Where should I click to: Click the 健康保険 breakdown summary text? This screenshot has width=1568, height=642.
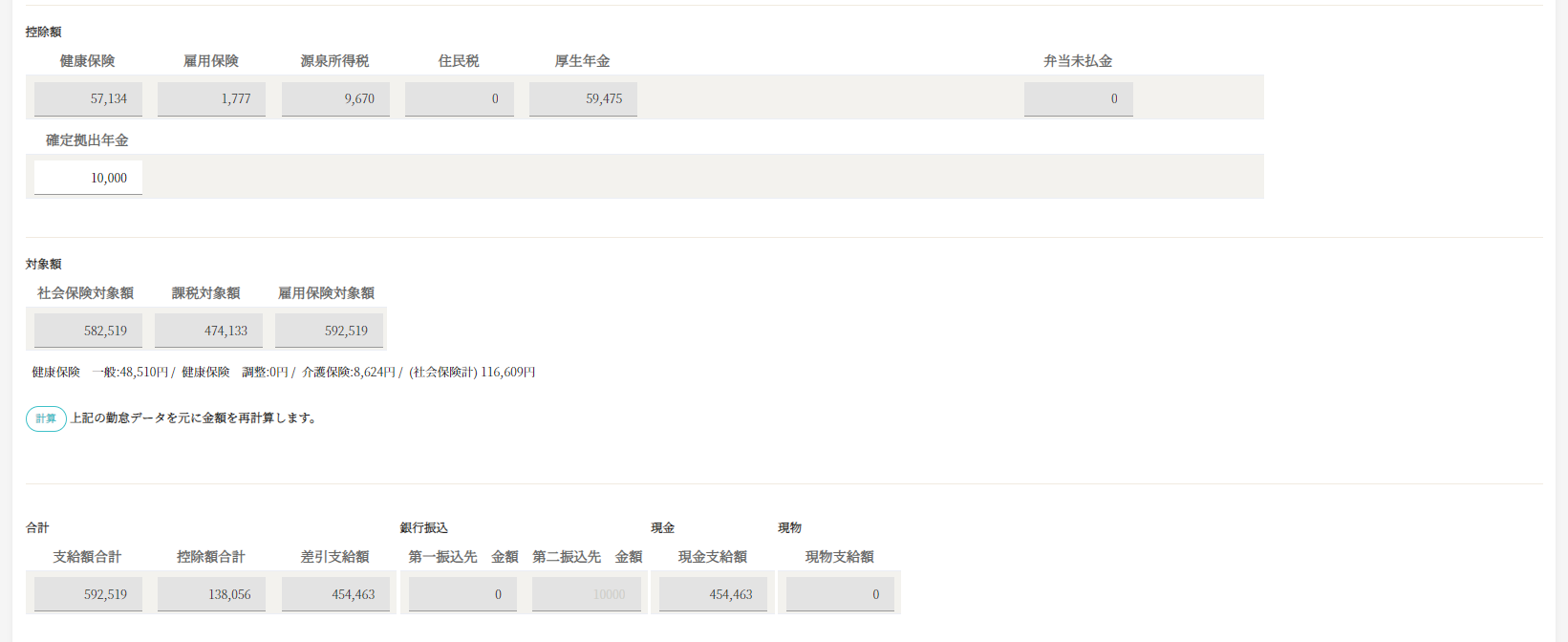click(x=283, y=373)
